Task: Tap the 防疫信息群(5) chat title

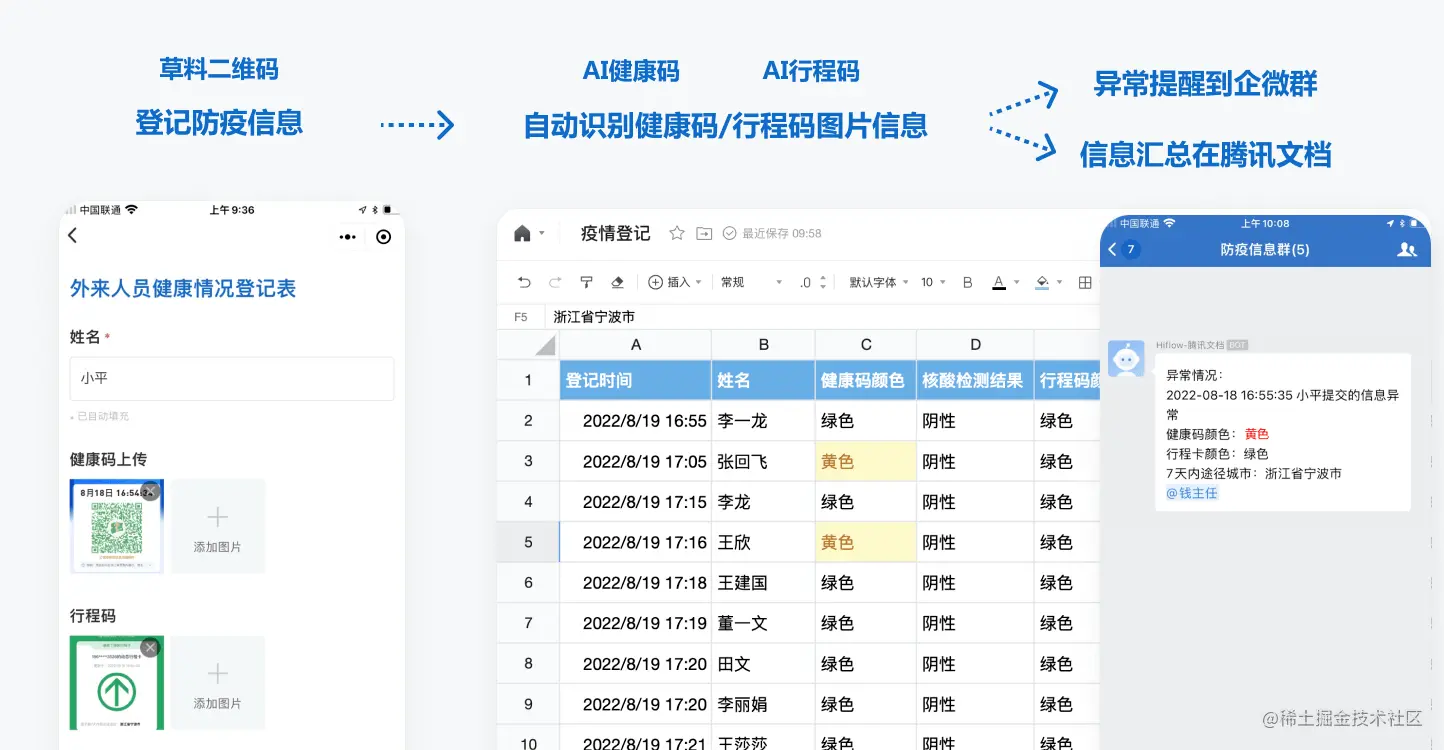Action: (1264, 249)
